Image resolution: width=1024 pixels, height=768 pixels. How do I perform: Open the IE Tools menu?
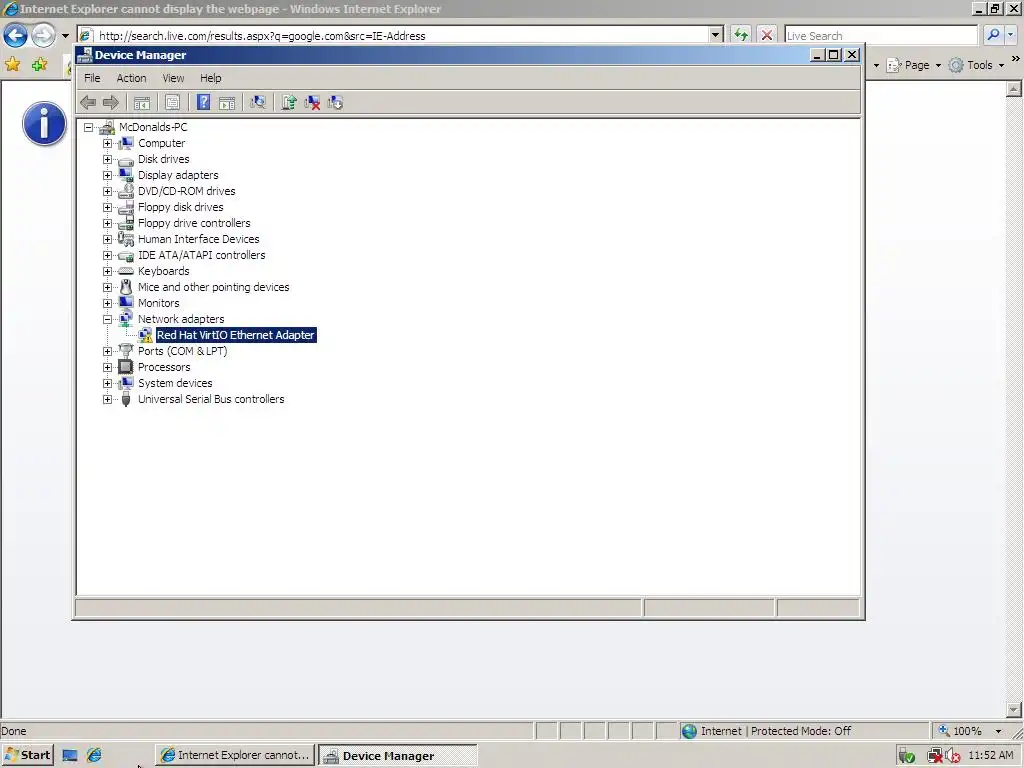[x=977, y=65]
